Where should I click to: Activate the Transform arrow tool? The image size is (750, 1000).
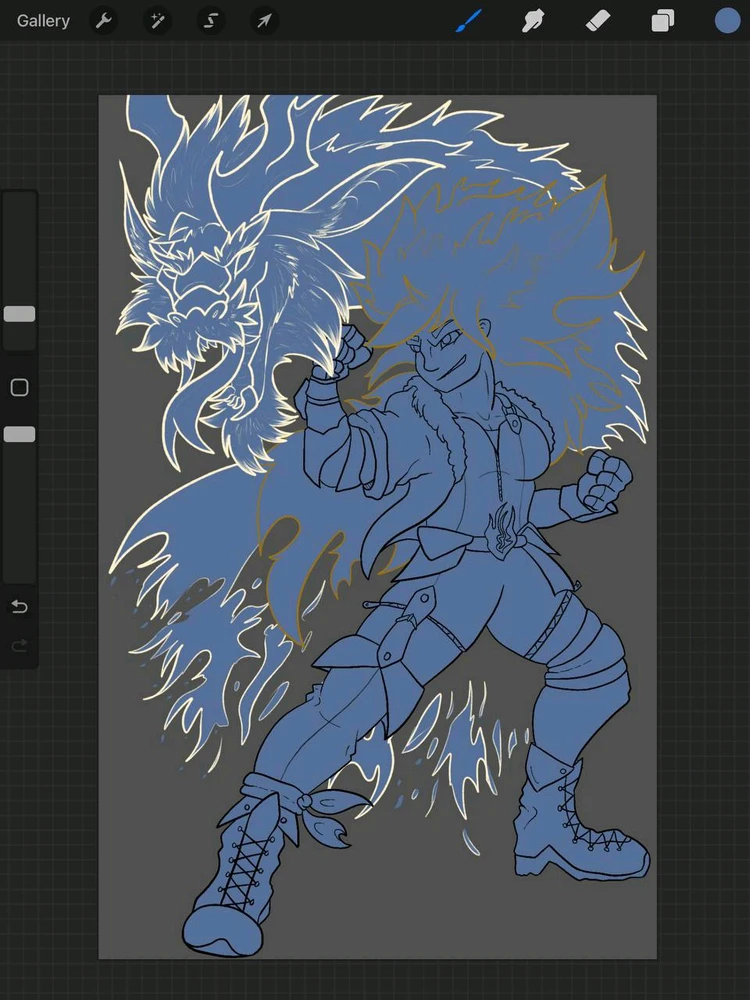click(264, 21)
